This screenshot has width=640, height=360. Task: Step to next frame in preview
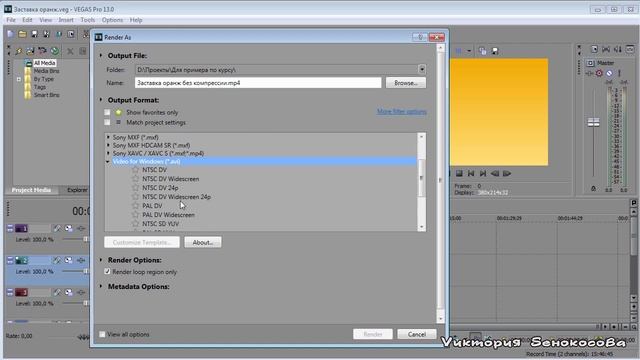[x=507, y=173]
